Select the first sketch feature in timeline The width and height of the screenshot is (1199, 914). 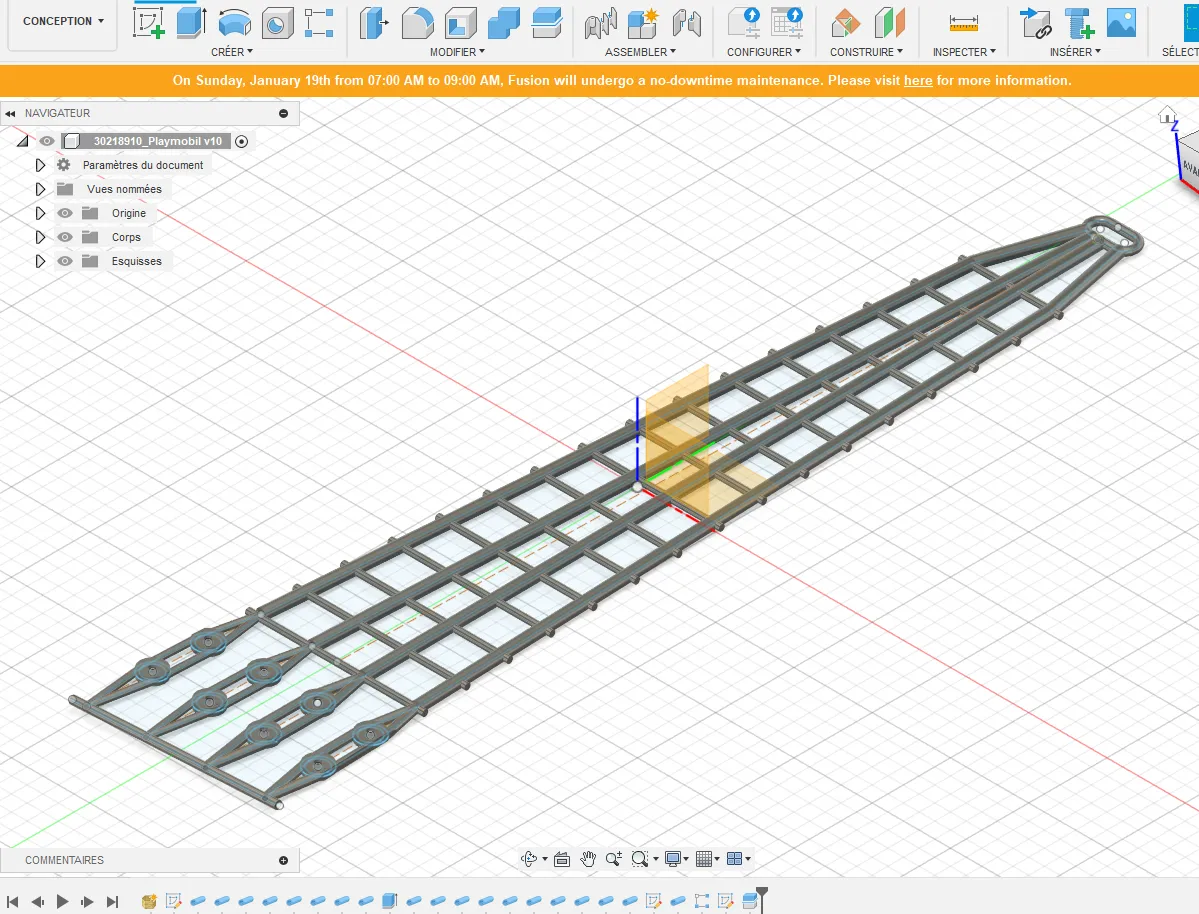point(174,901)
